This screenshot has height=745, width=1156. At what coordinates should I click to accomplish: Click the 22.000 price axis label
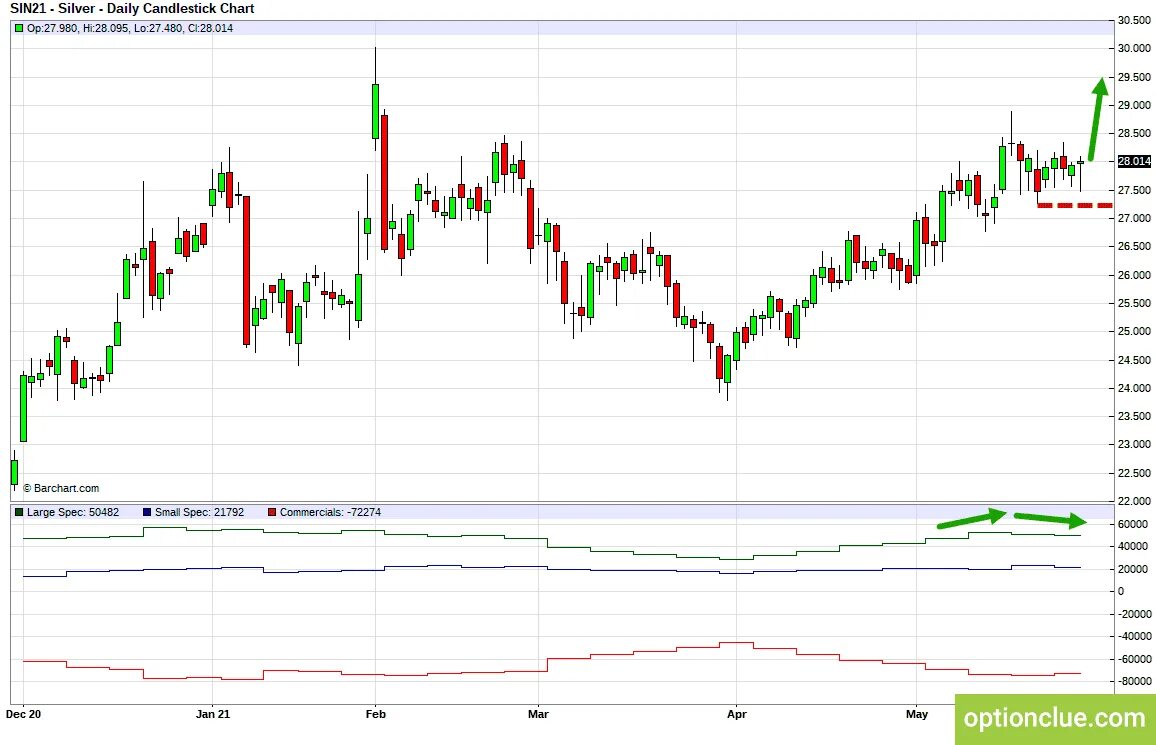pyautogui.click(x=1134, y=501)
